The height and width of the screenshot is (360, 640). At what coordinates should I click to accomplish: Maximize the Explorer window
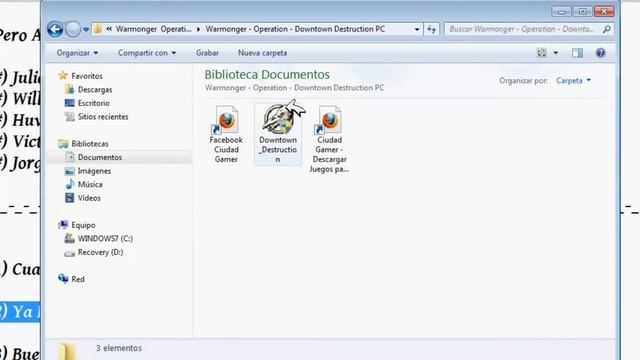click(x=582, y=11)
